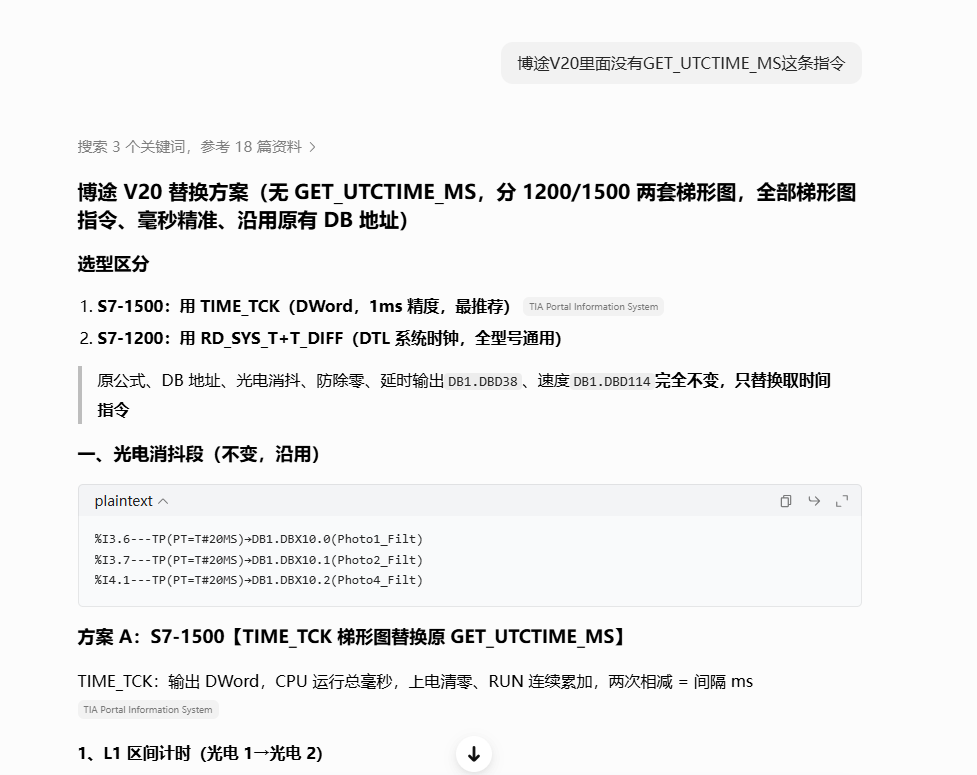Expand code block to fullscreen view

(842, 501)
